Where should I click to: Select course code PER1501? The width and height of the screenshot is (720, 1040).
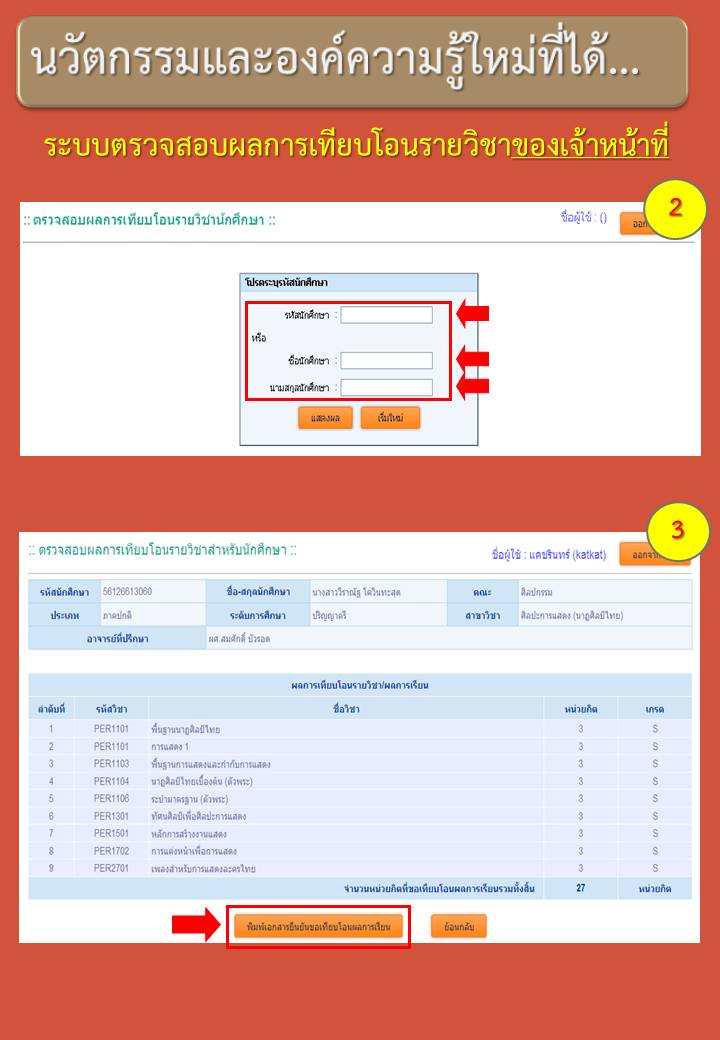click(x=111, y=833)
